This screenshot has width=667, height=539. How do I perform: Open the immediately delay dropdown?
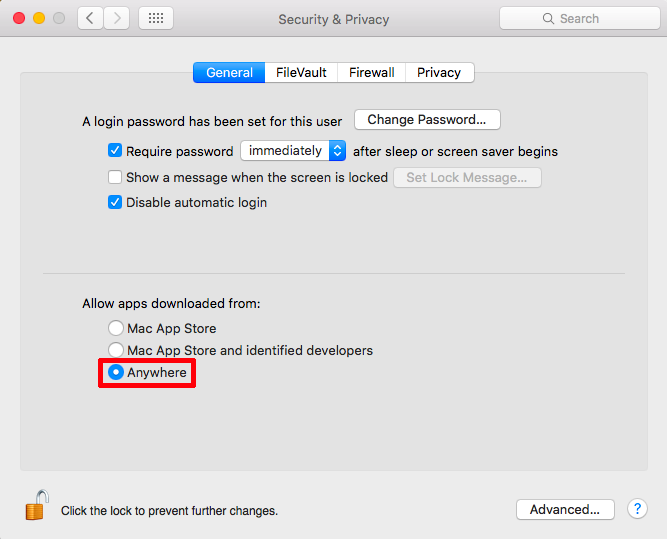coord(293,151)
